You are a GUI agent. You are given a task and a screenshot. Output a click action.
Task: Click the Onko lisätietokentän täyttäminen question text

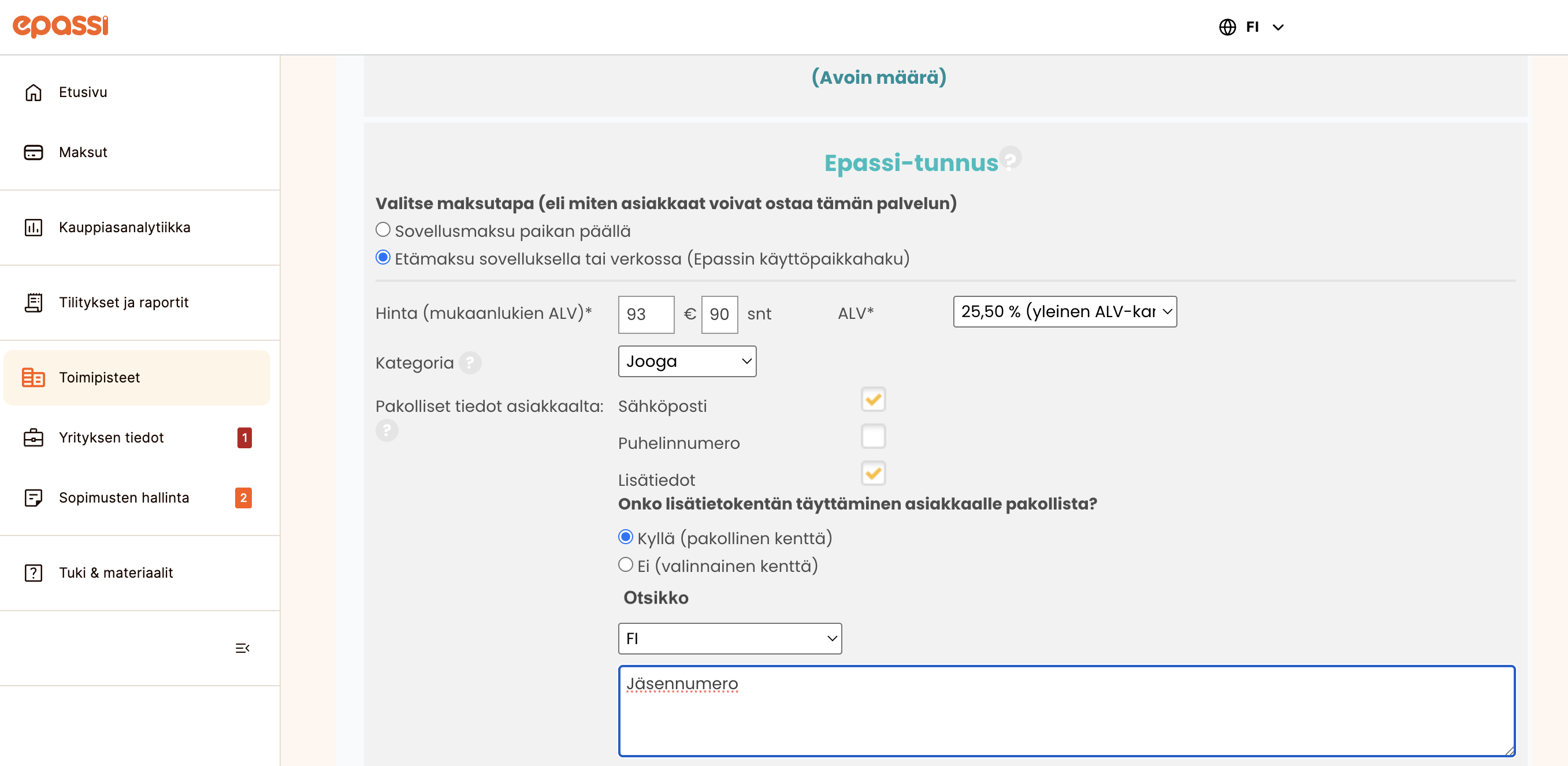[x=857, y=504]
